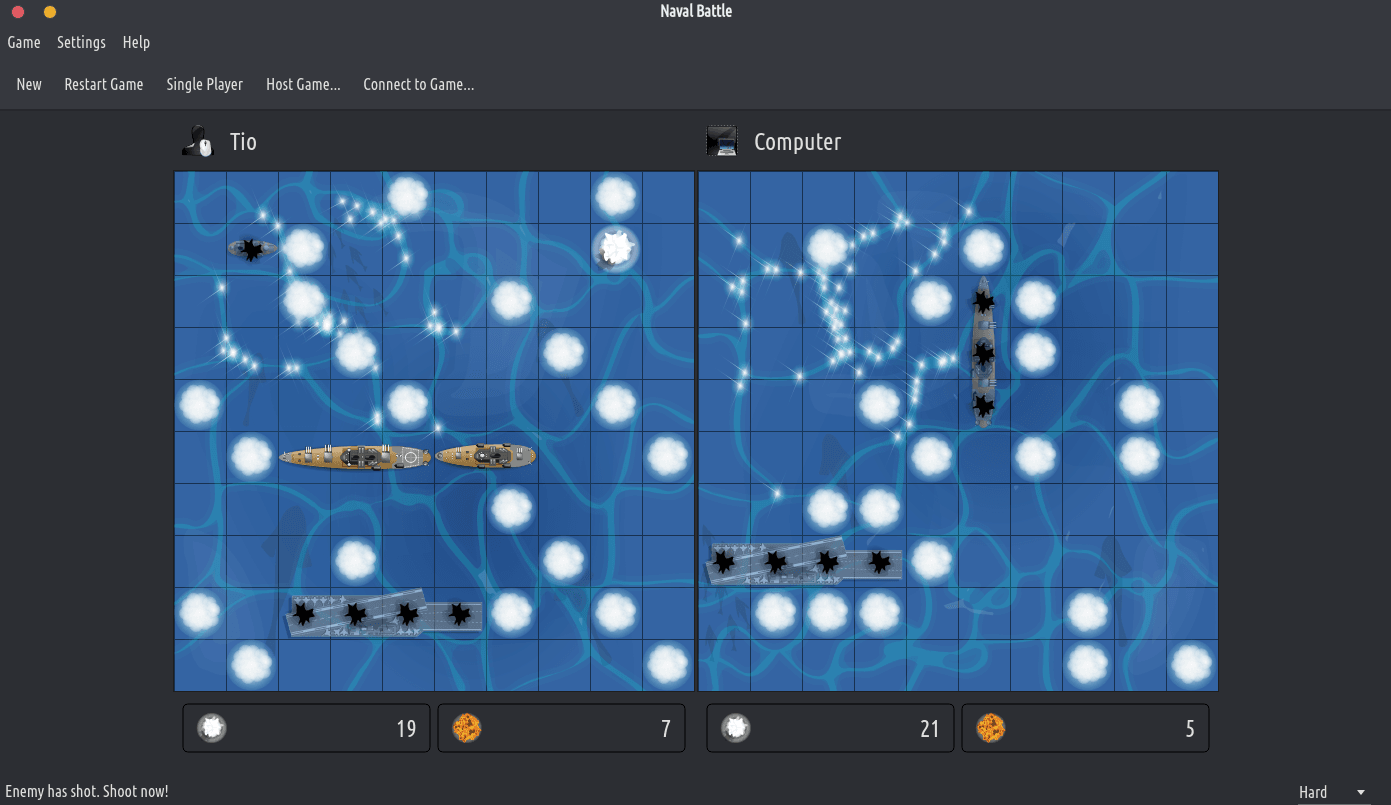Click the Computer player monitor icon
1391x805 pixels.
[x=721, y=141]
